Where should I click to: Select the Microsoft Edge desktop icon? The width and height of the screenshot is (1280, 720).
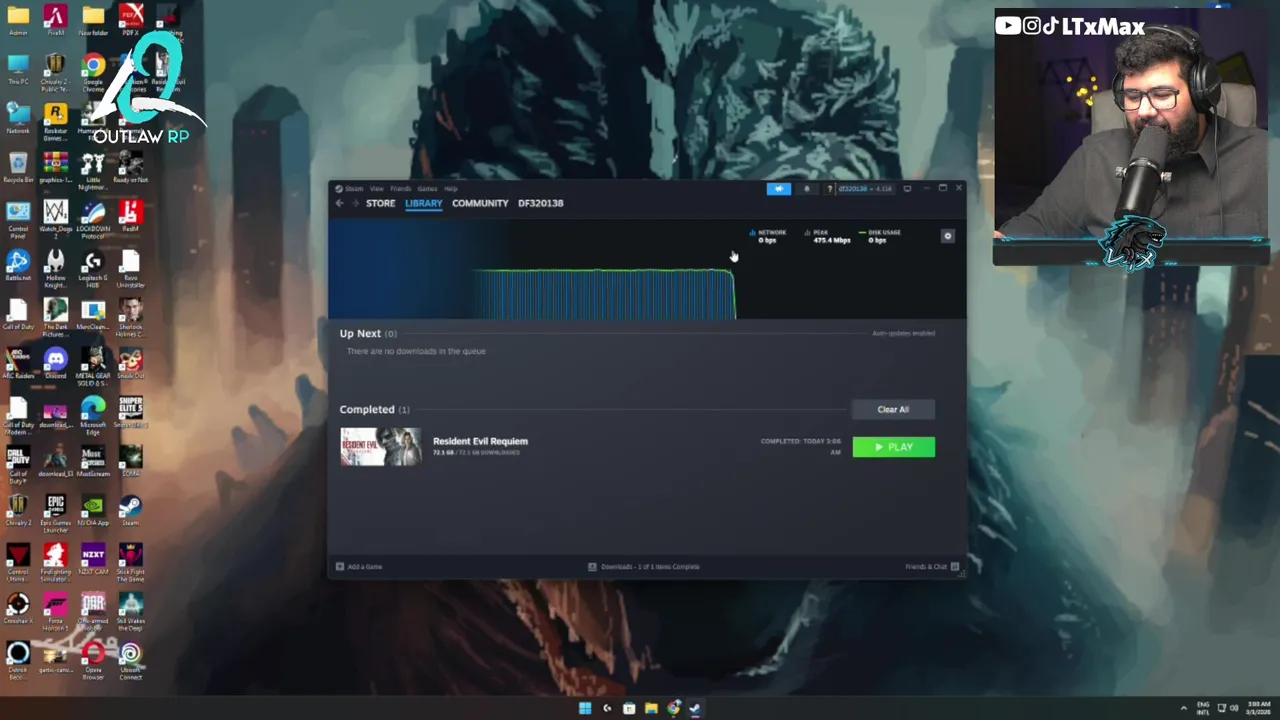[x=93, y=416]
